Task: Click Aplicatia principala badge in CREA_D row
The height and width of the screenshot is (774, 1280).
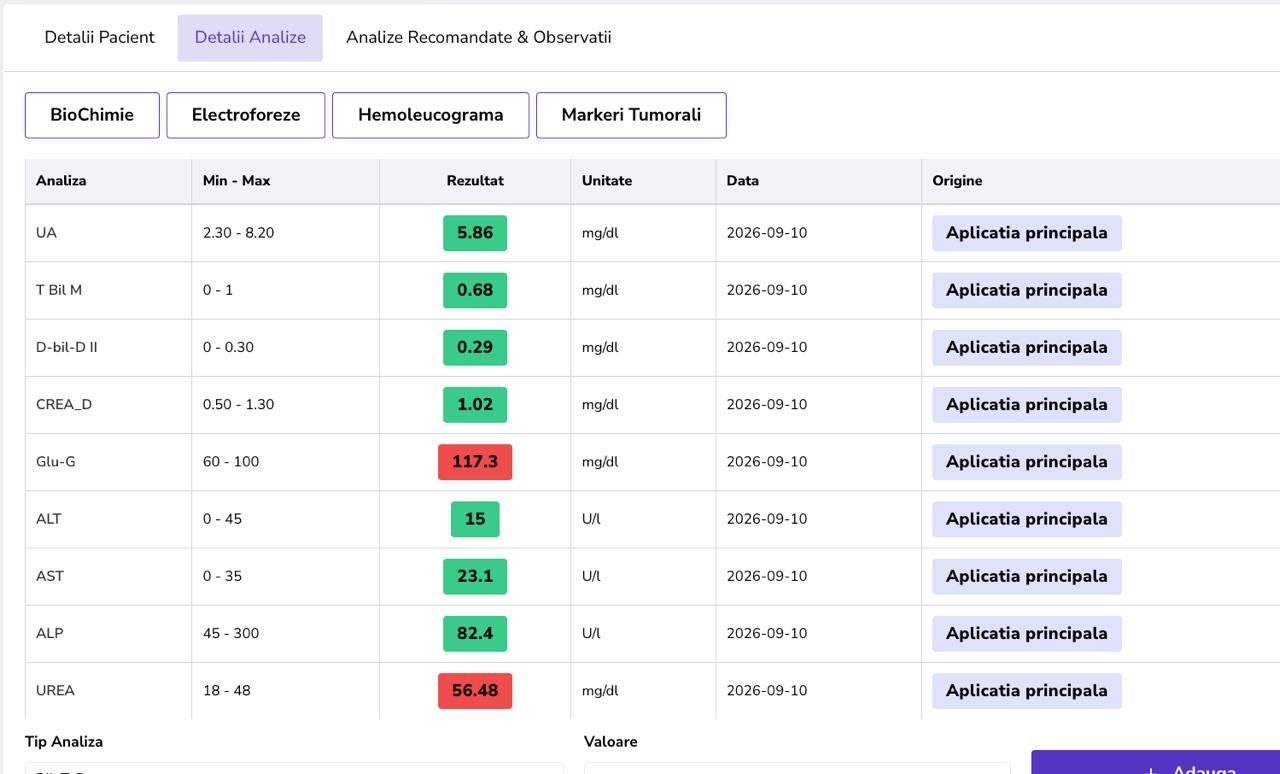Action: [x=1027, y=405]
